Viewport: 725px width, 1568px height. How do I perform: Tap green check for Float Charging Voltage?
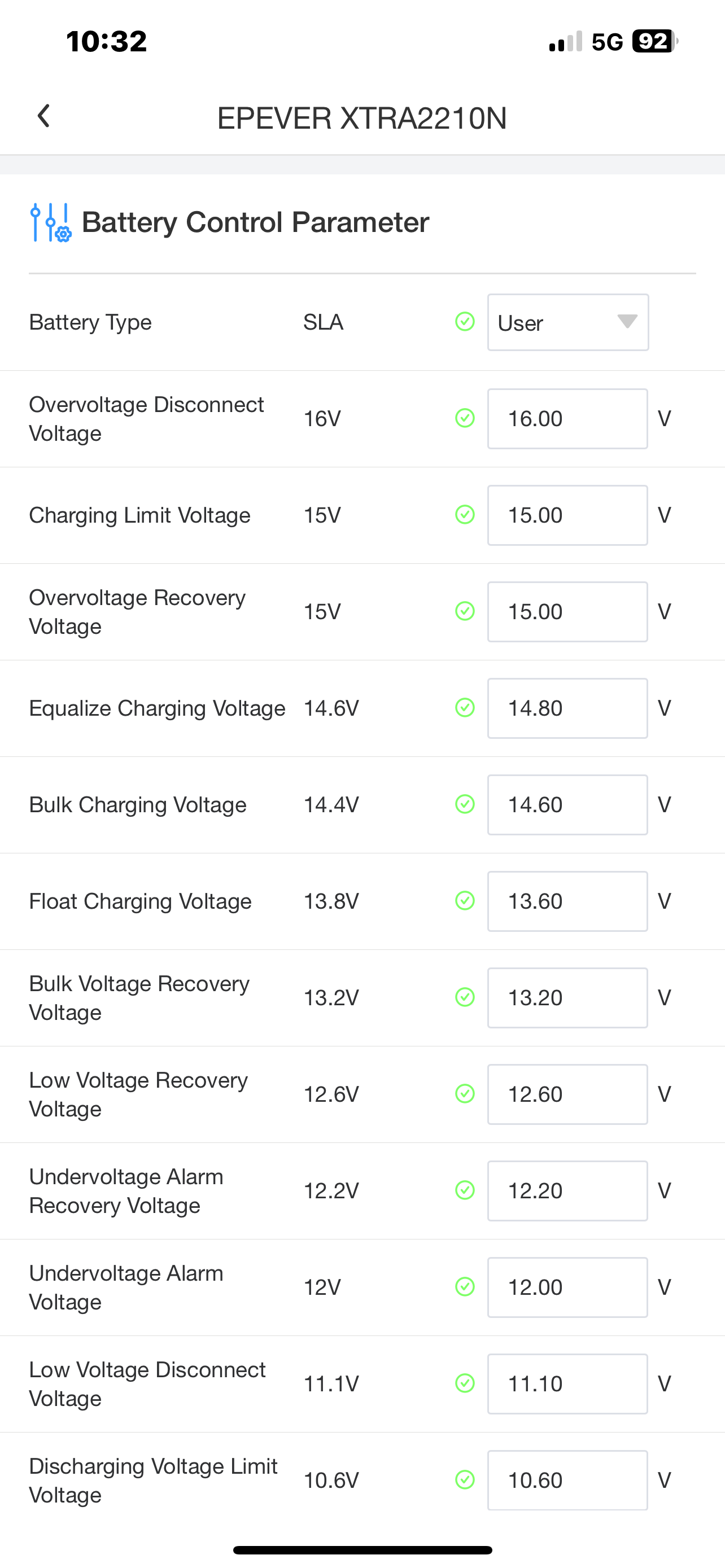click(x=465, y=901)
